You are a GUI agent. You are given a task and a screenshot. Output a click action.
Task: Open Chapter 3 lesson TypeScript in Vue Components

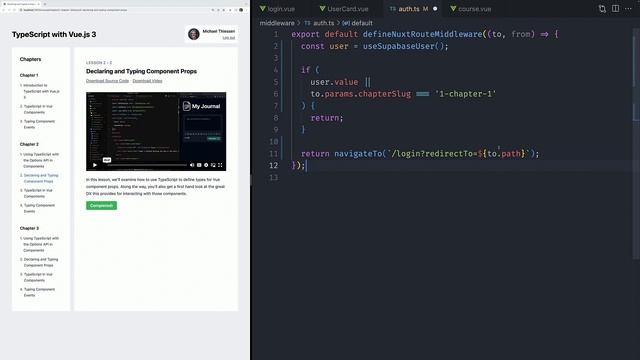click(x=37, y=277)
